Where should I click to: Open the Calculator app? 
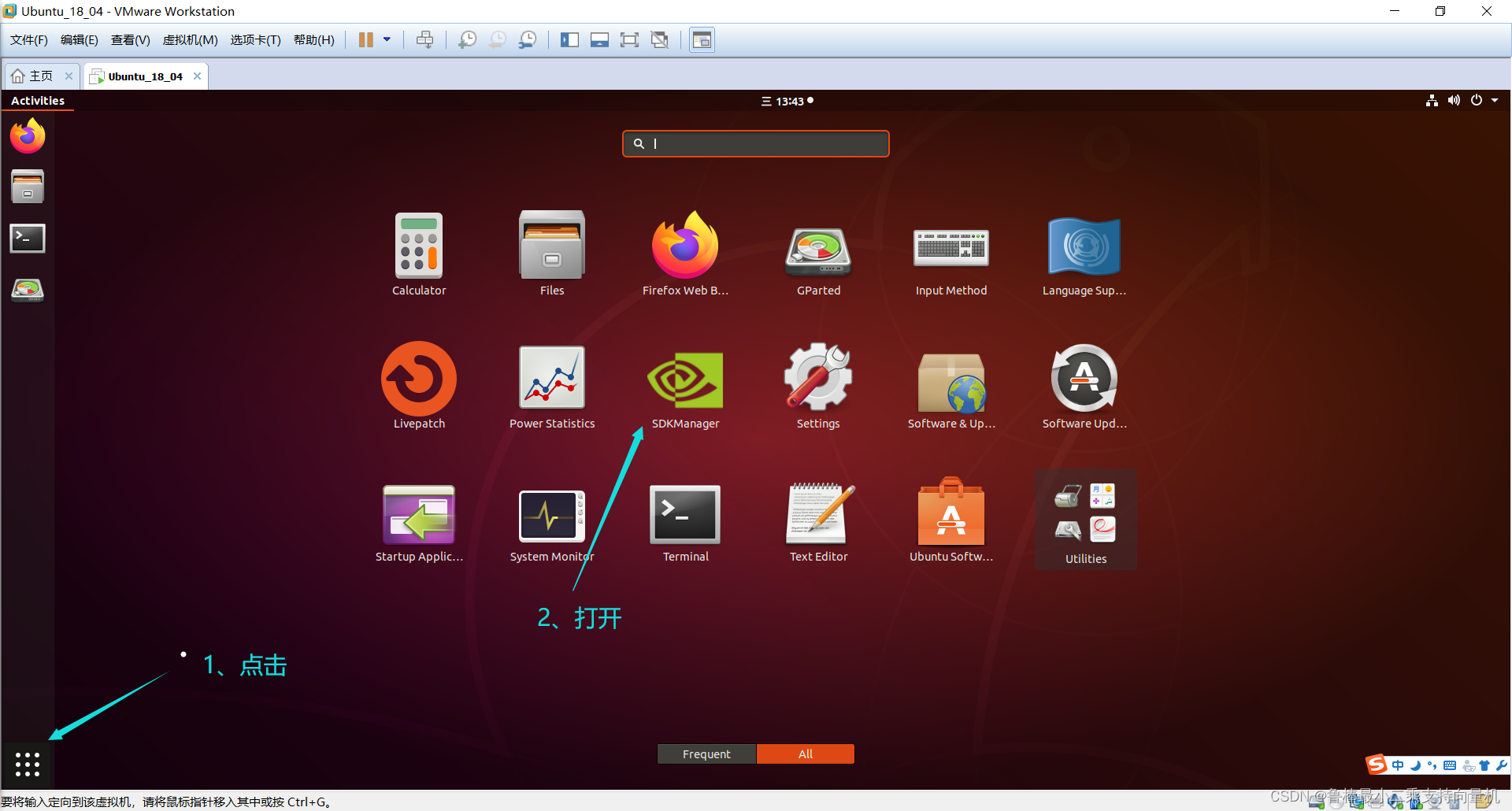[419, 254]
